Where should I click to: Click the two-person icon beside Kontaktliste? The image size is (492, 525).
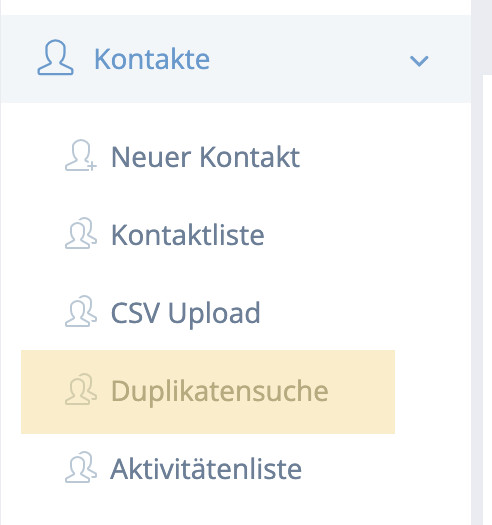coord(81,233)
